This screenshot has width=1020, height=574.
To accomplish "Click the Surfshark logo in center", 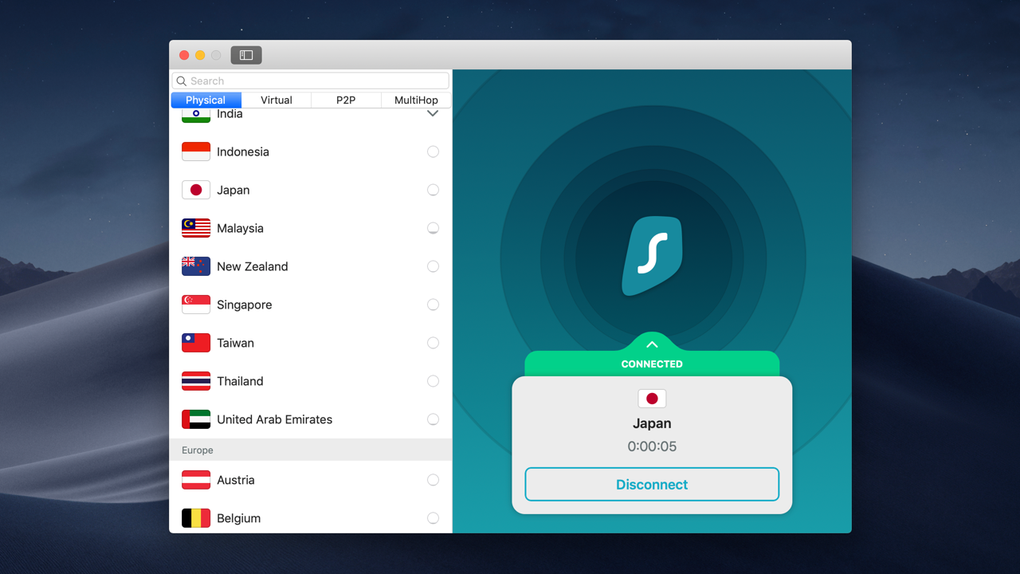I will click(x=652, y=256).
